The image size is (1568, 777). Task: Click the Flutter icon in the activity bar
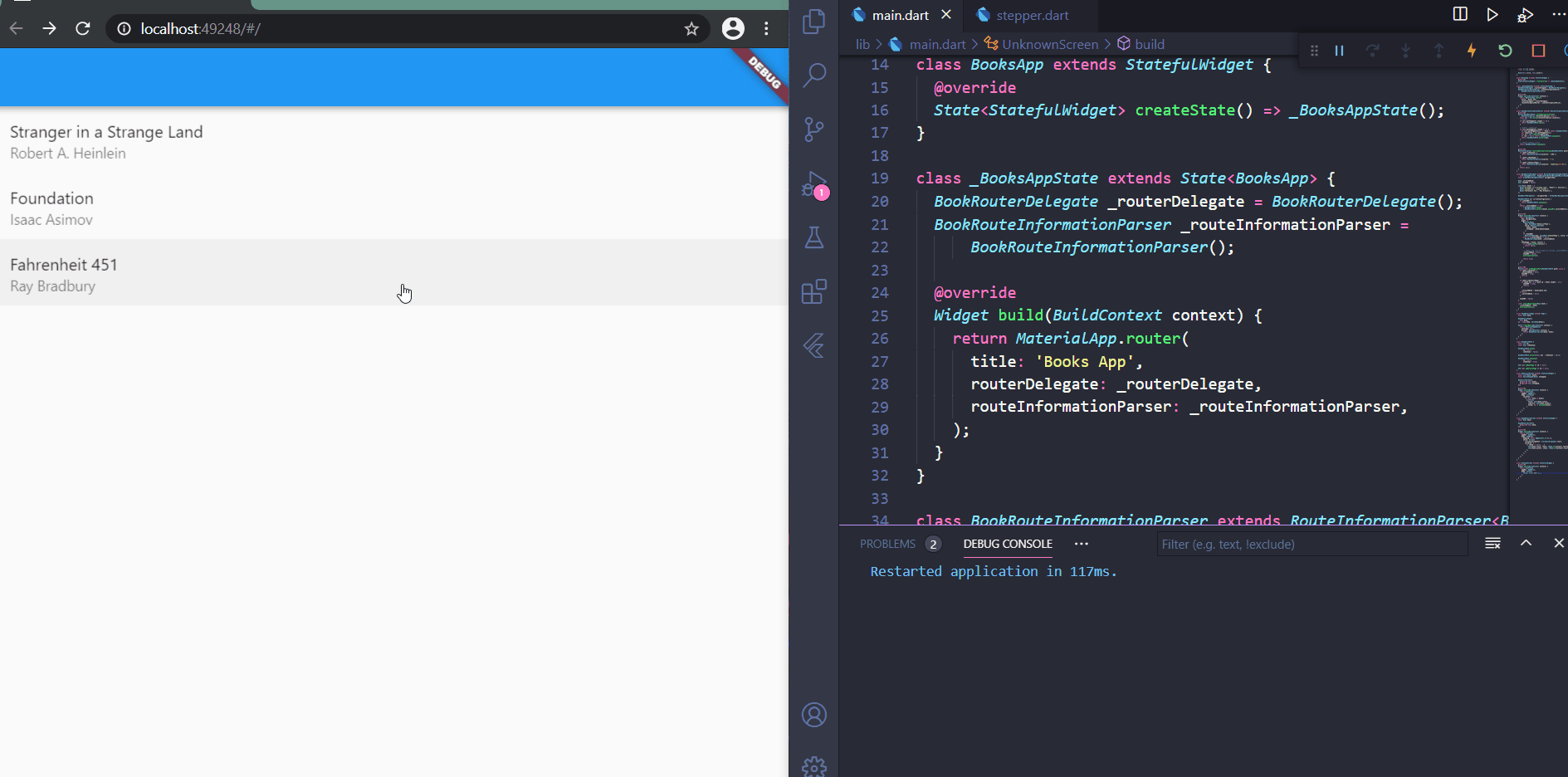[x=814, y=346]
